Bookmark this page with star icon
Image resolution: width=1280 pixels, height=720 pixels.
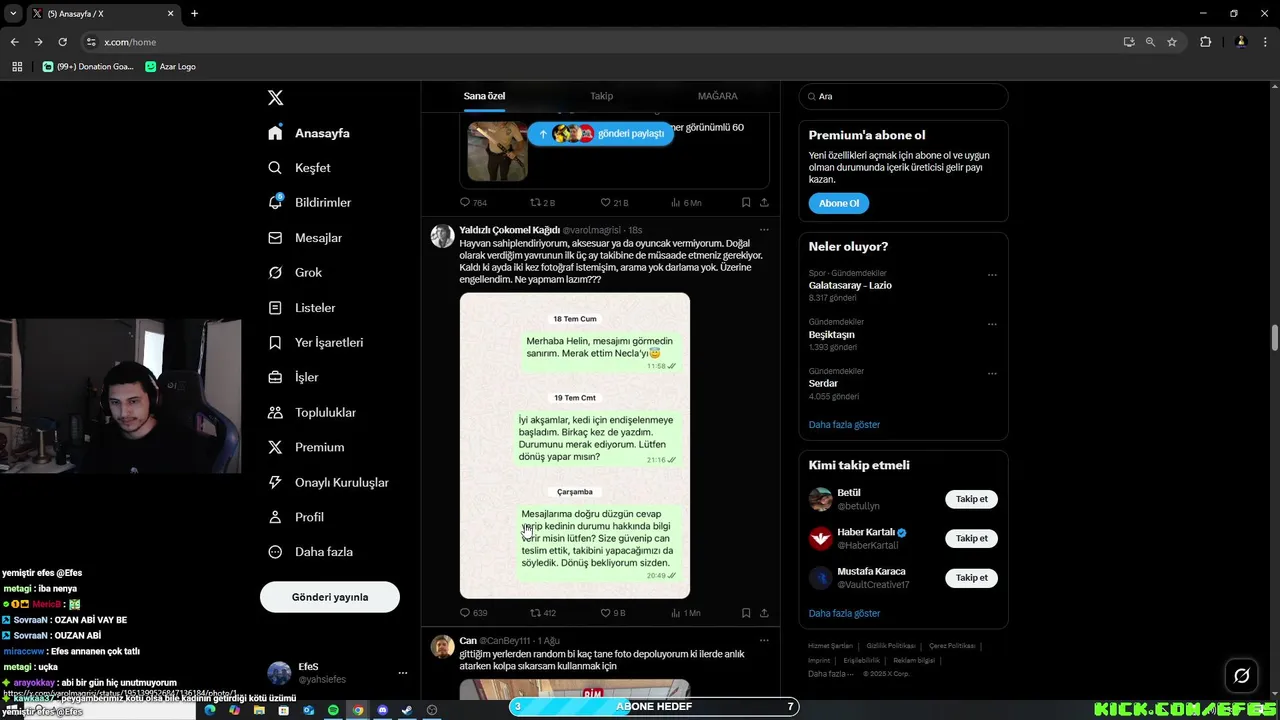pyautogui.click(x=1172, y=42)
